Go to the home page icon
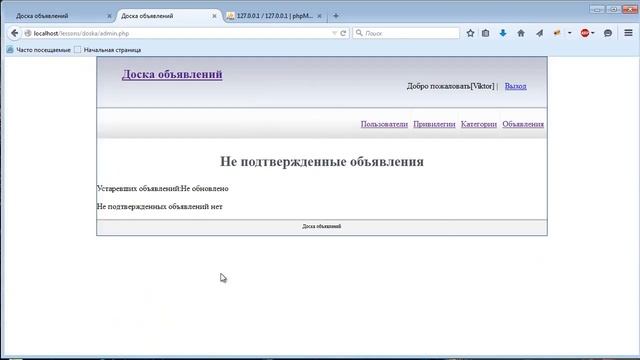 pyautogui.click(x=521, y=33)
